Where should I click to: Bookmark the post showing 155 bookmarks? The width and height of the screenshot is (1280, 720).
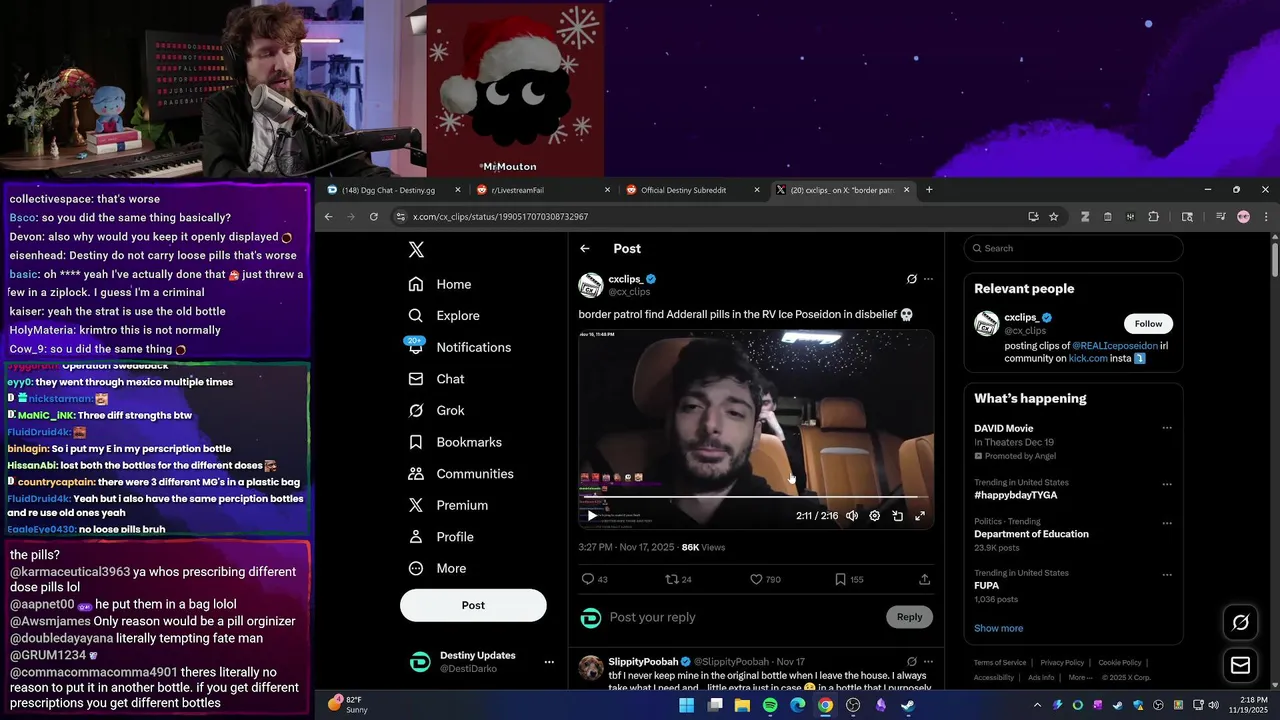840,579
